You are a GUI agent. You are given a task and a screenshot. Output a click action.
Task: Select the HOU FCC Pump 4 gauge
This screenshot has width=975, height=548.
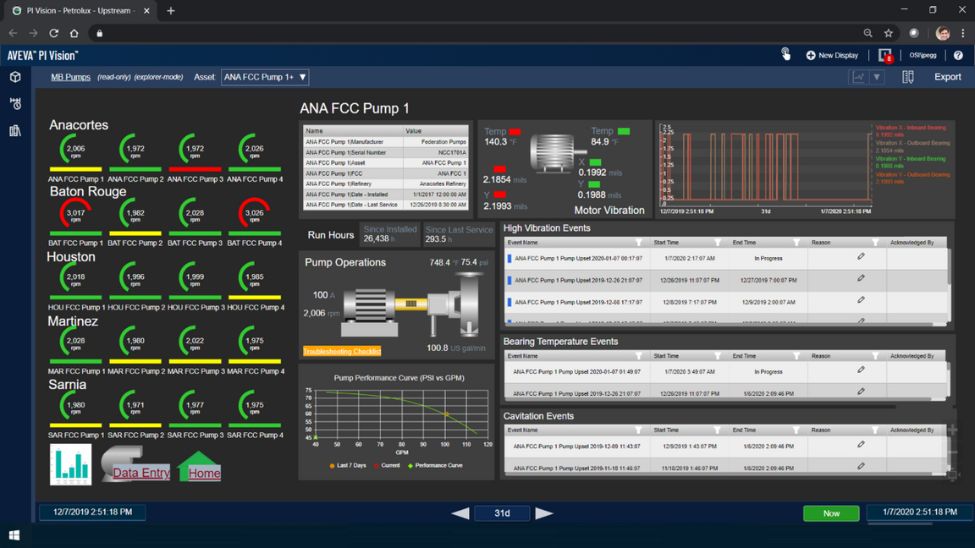254,277
